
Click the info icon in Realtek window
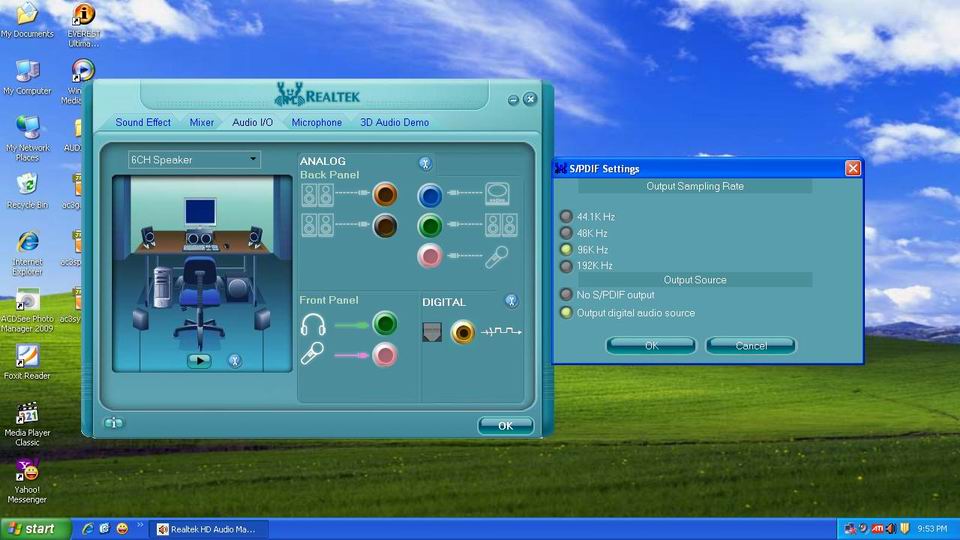pyautogui.click(x=113, y=423)
